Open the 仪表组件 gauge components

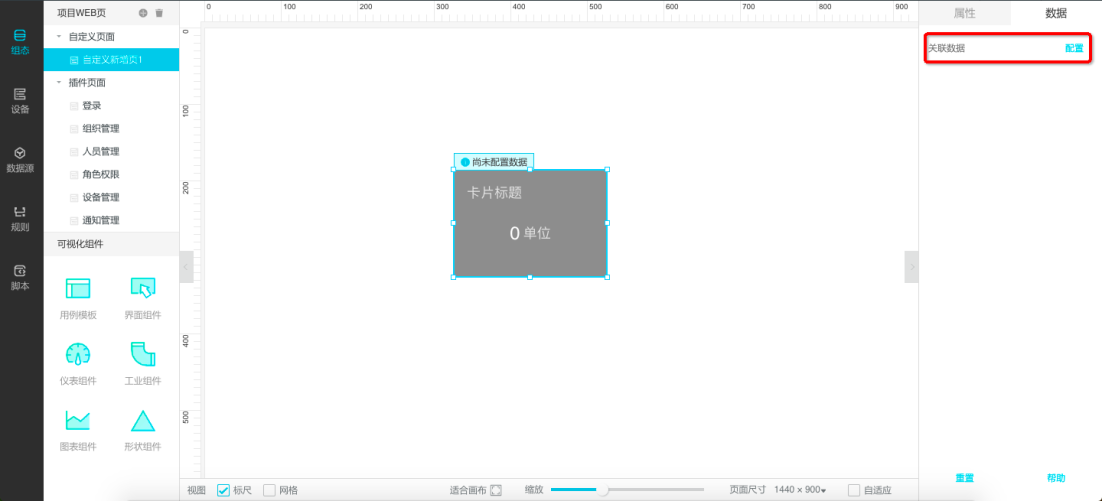pos(78,364)
